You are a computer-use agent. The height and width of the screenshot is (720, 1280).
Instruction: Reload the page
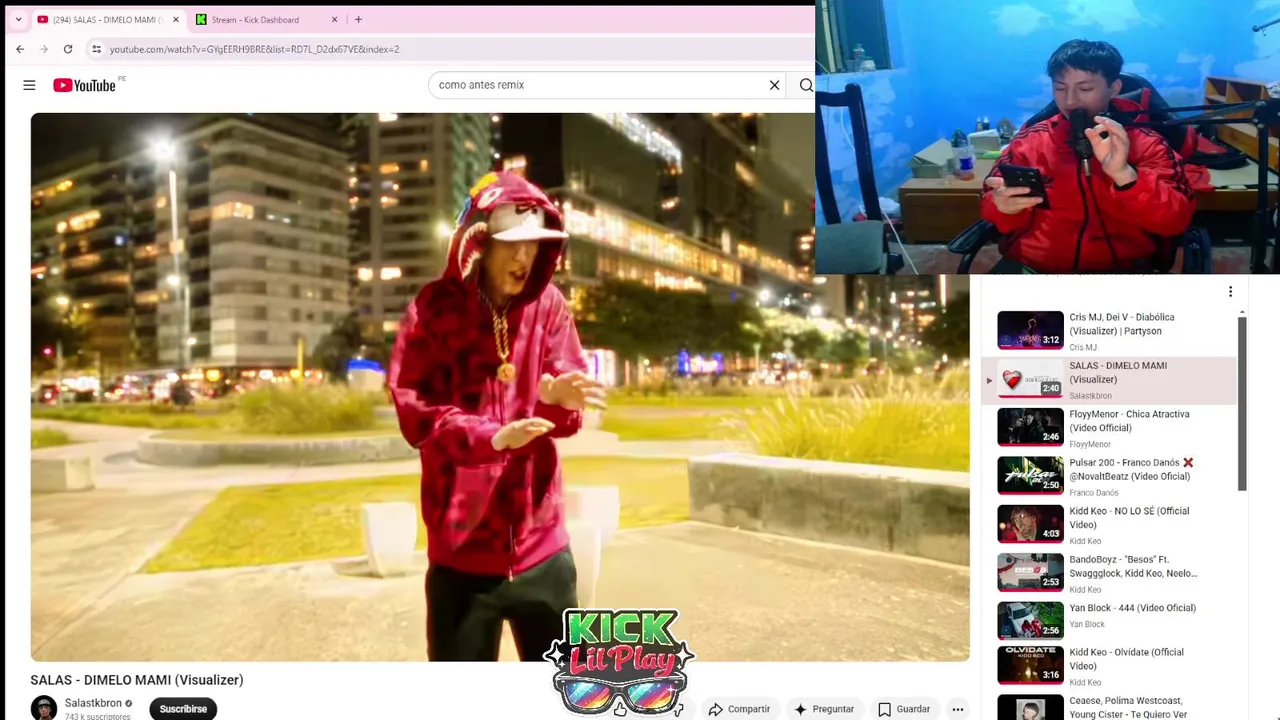coord(68,49)
